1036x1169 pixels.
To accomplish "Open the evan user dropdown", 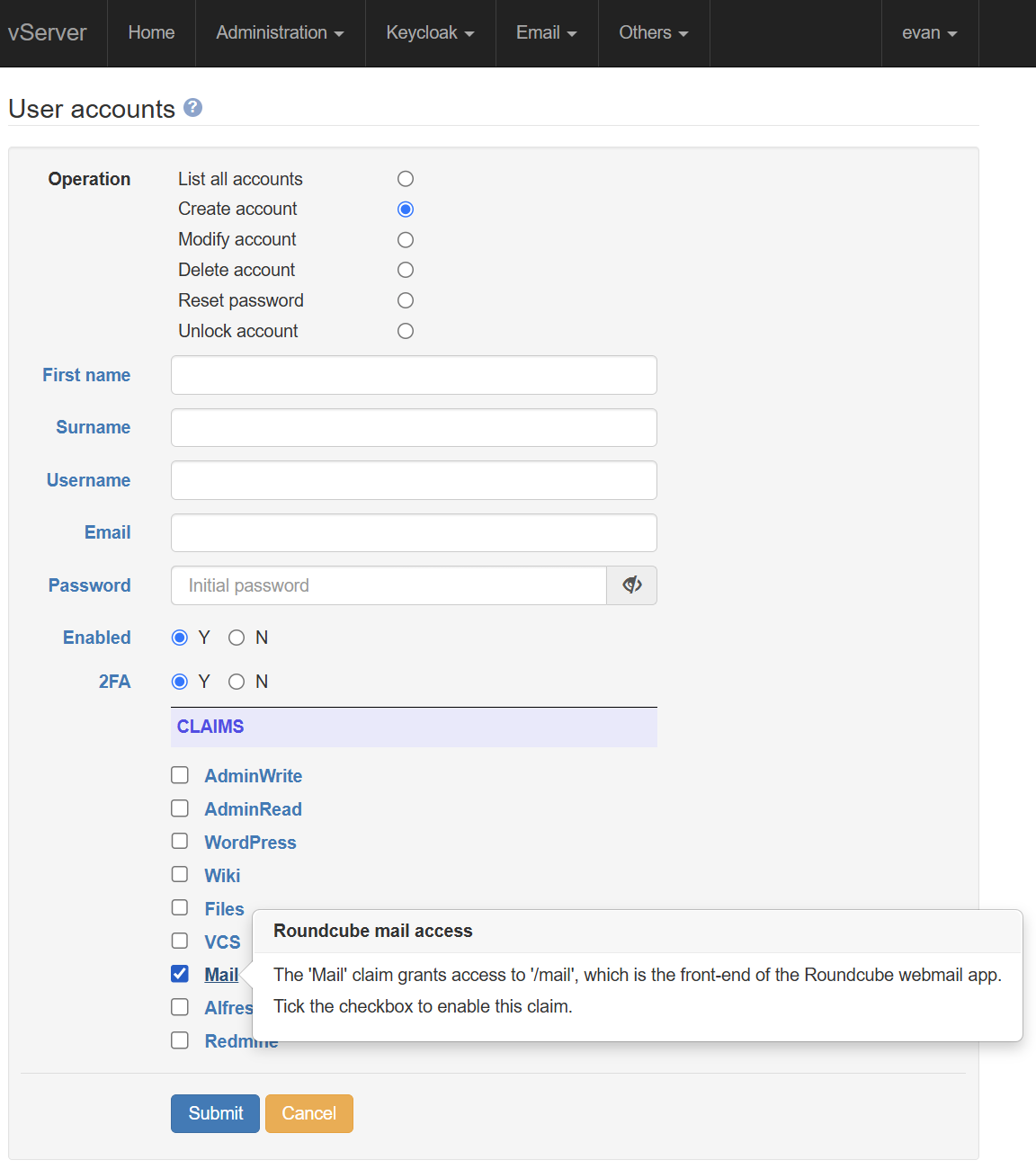I will (x=929, y=32).
